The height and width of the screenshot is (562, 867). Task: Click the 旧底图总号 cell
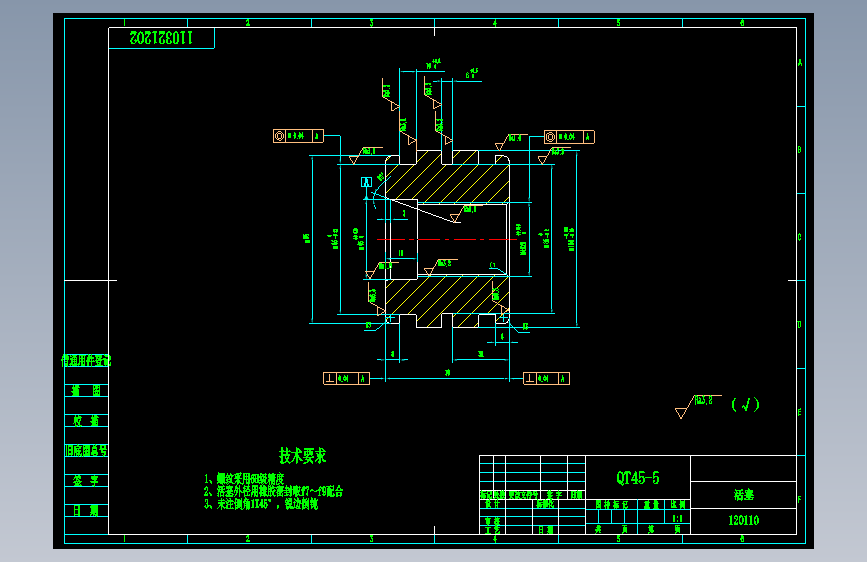[x=86, y=450]
